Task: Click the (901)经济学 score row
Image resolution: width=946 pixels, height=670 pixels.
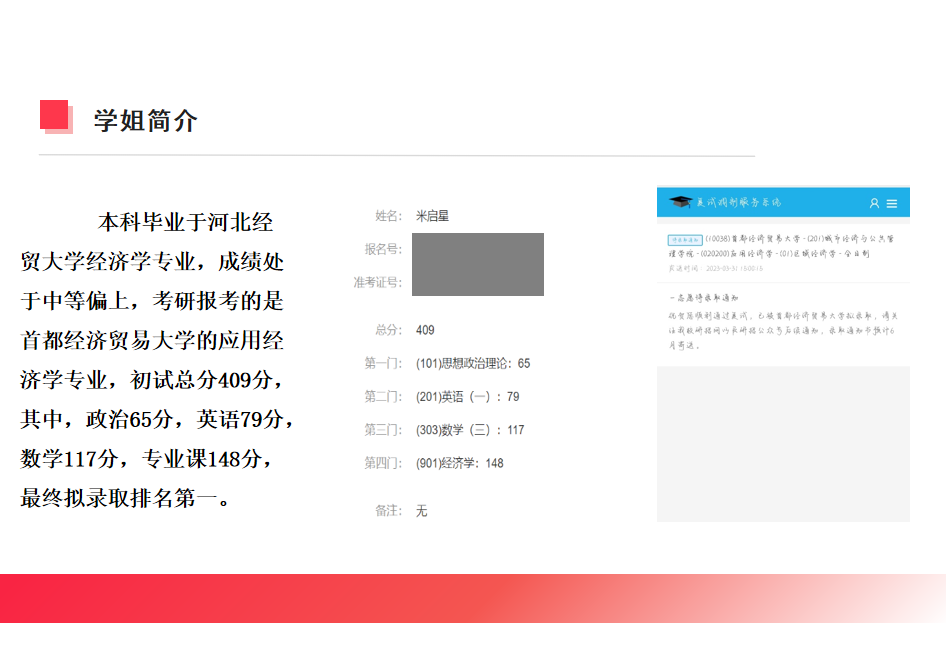Action: click(x=460, y=463)
